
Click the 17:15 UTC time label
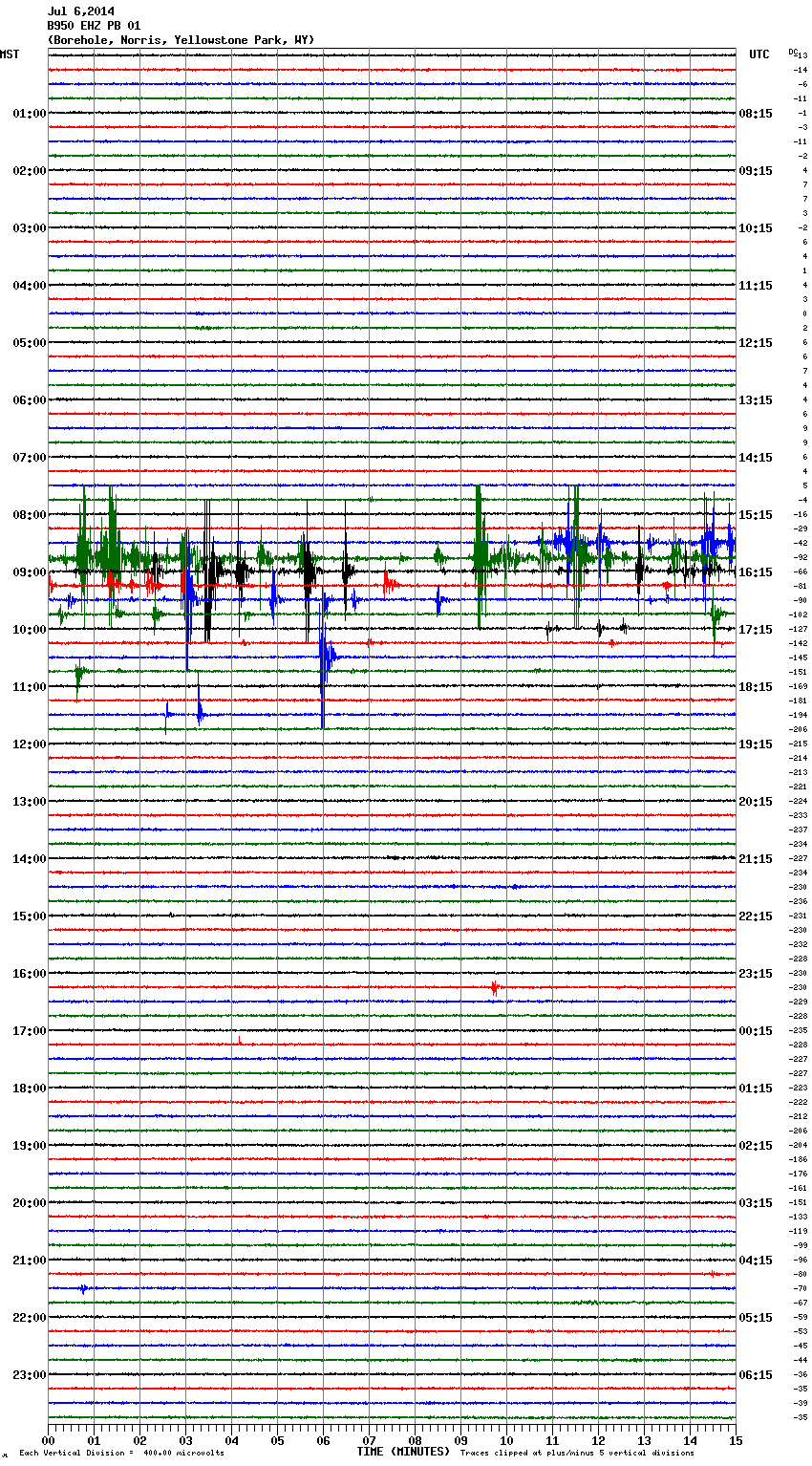click(x=756, y=630)
